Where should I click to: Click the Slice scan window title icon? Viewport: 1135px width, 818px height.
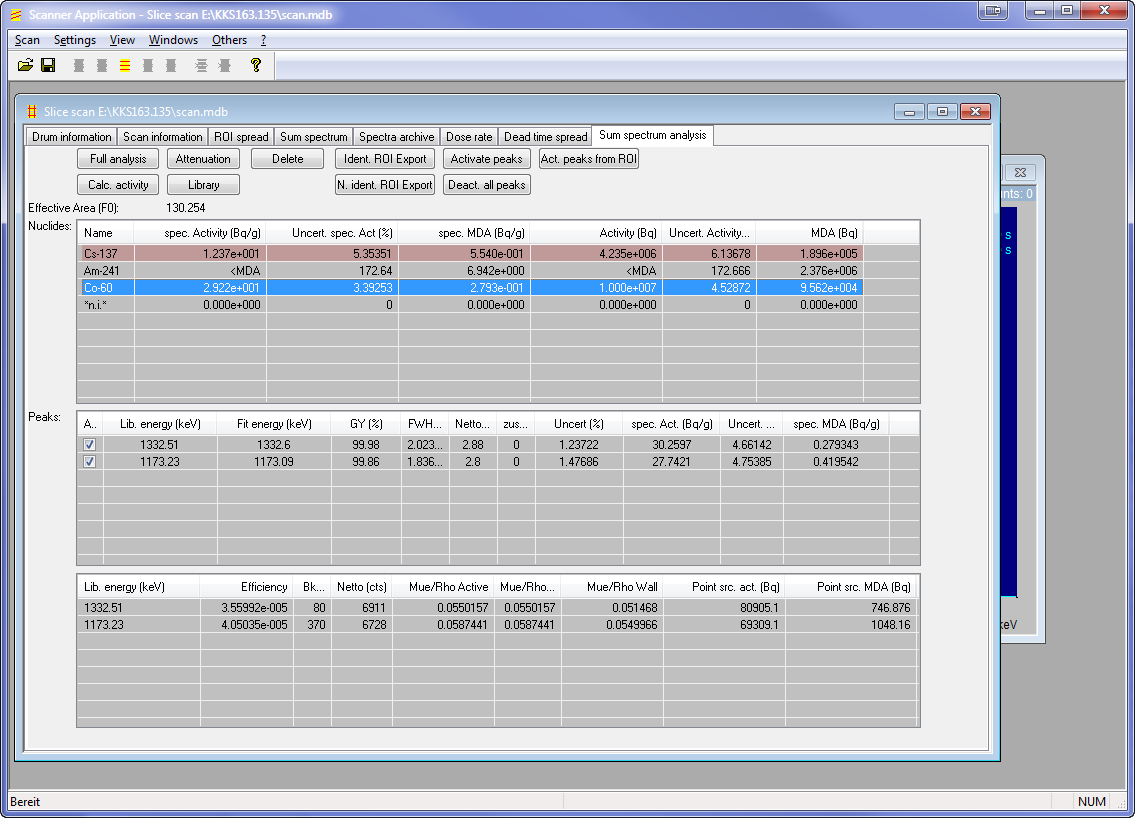(x=32, y=111)
